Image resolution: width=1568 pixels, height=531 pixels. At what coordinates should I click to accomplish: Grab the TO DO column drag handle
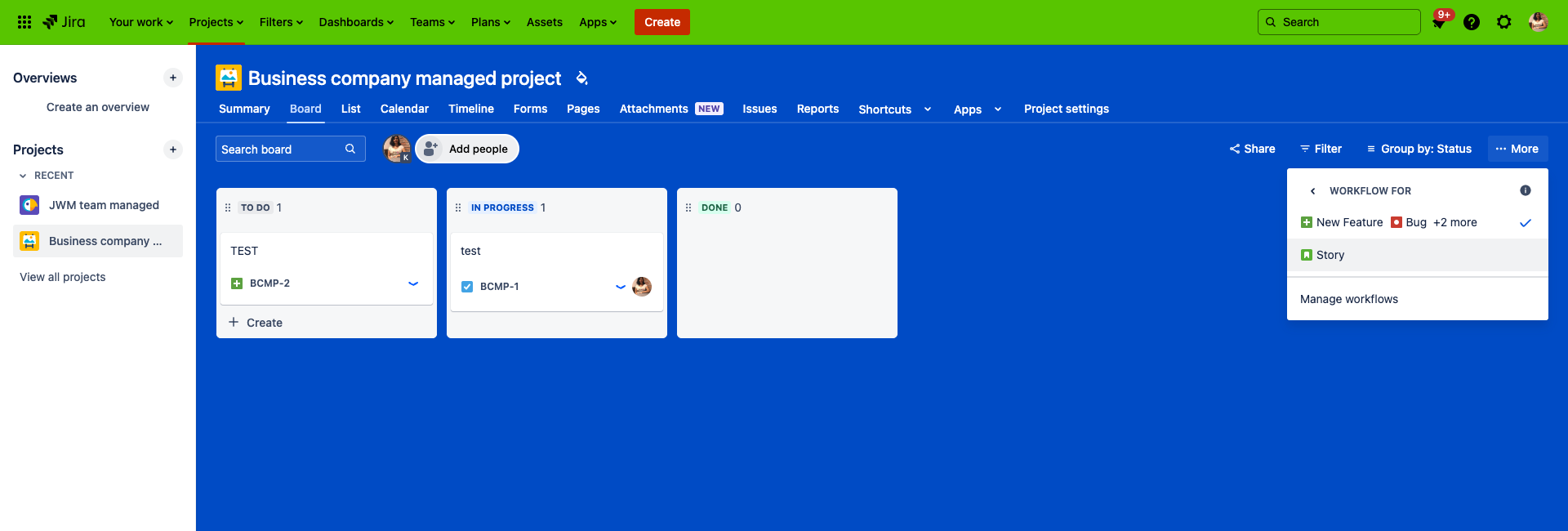pyautogui.click(x=228, y=207)
